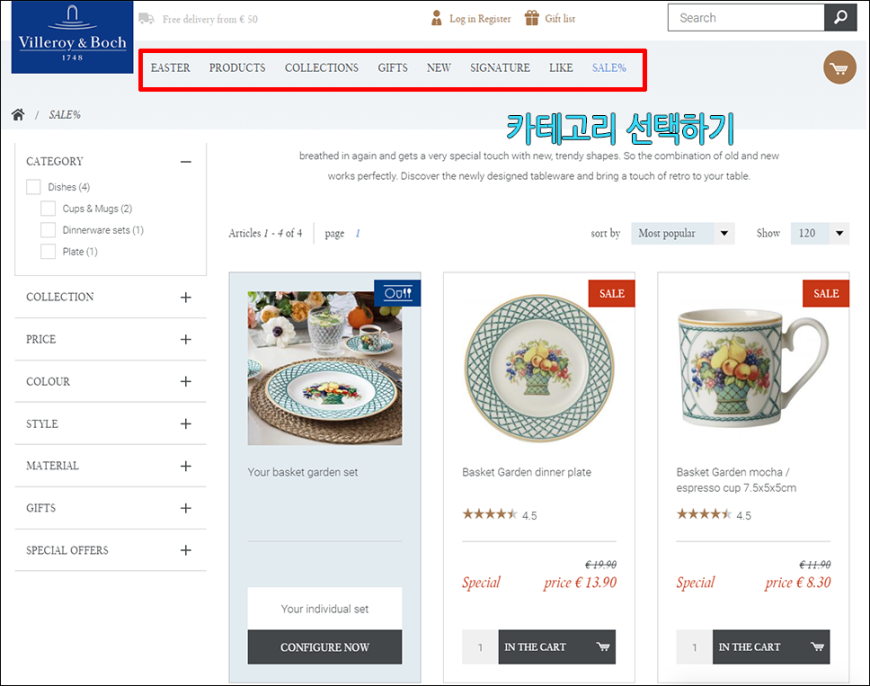Add Basket Garden dinner plate to cart
The width and height of the screenshot is (870, 686).
[x=557, y=647]
